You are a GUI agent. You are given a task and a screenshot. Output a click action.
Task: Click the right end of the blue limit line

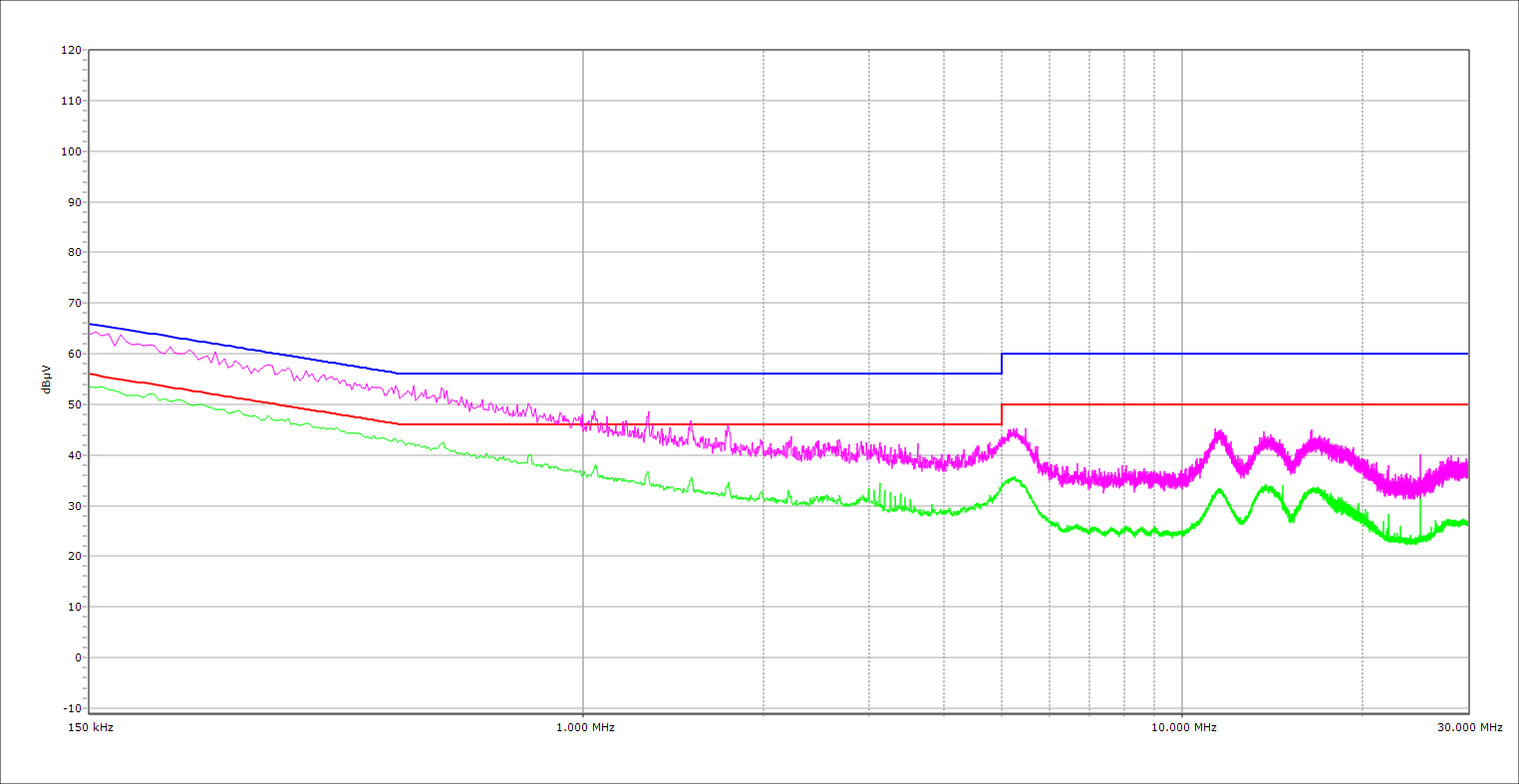(x=1466, y=354)
